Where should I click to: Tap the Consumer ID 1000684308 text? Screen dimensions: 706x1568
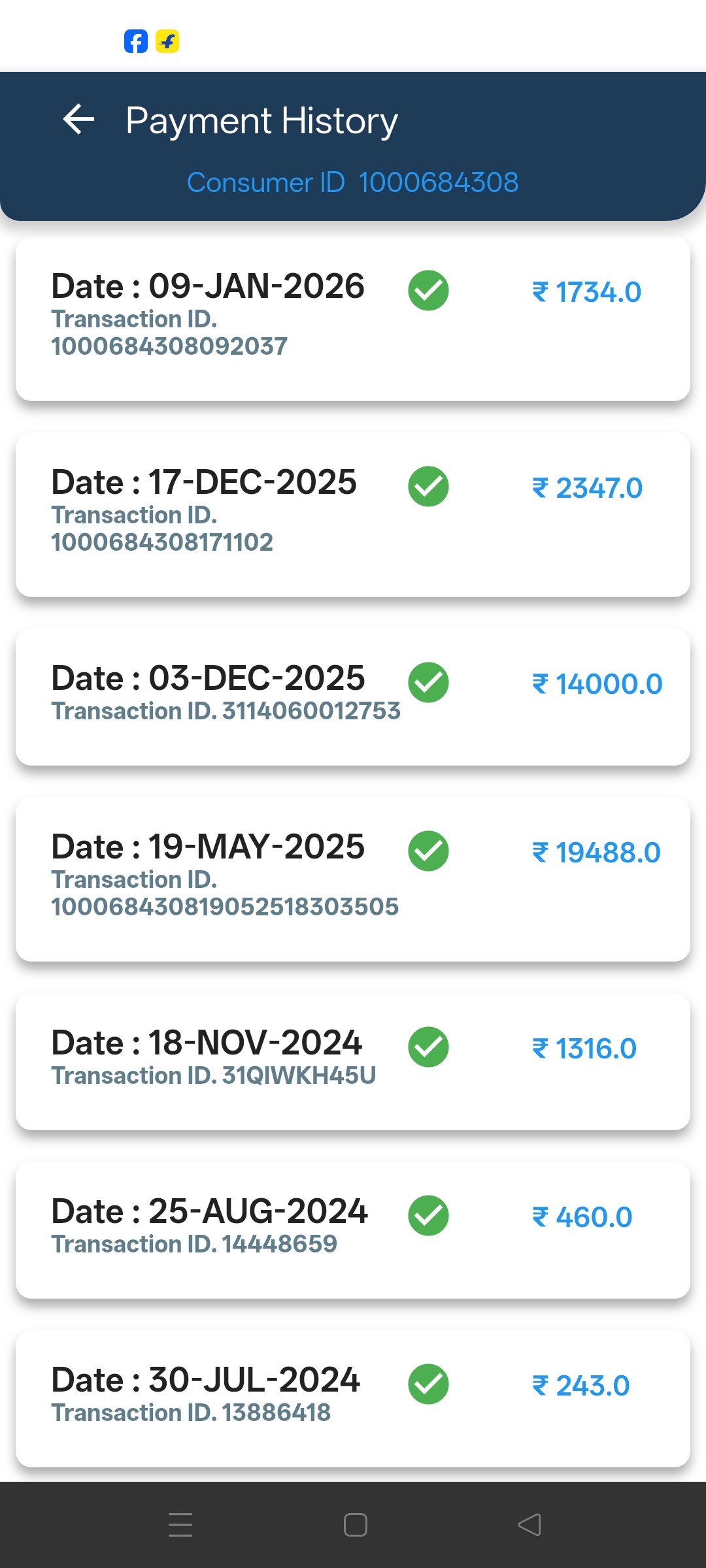pyautogui.click(x=352, y=182)
